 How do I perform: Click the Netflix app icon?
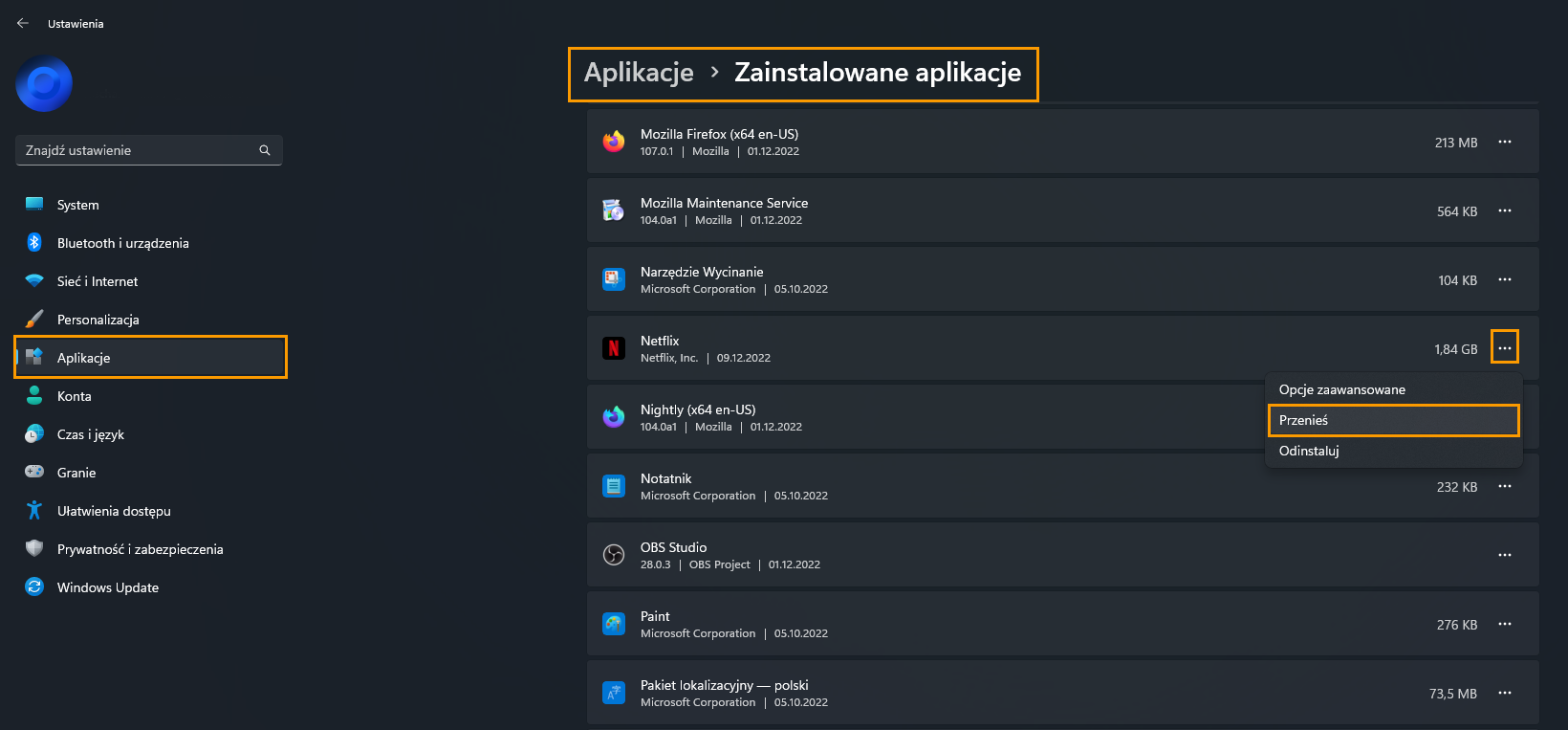pos(614,348)
